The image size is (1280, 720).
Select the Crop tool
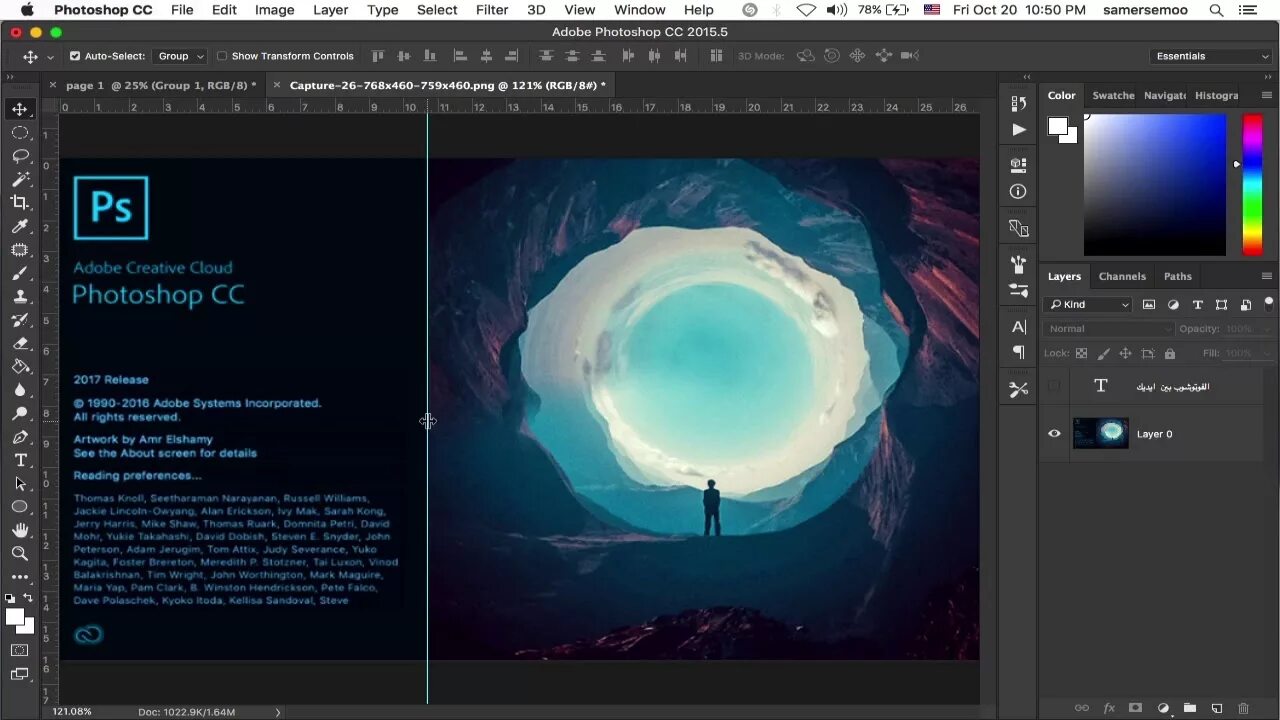click(20, 203)
